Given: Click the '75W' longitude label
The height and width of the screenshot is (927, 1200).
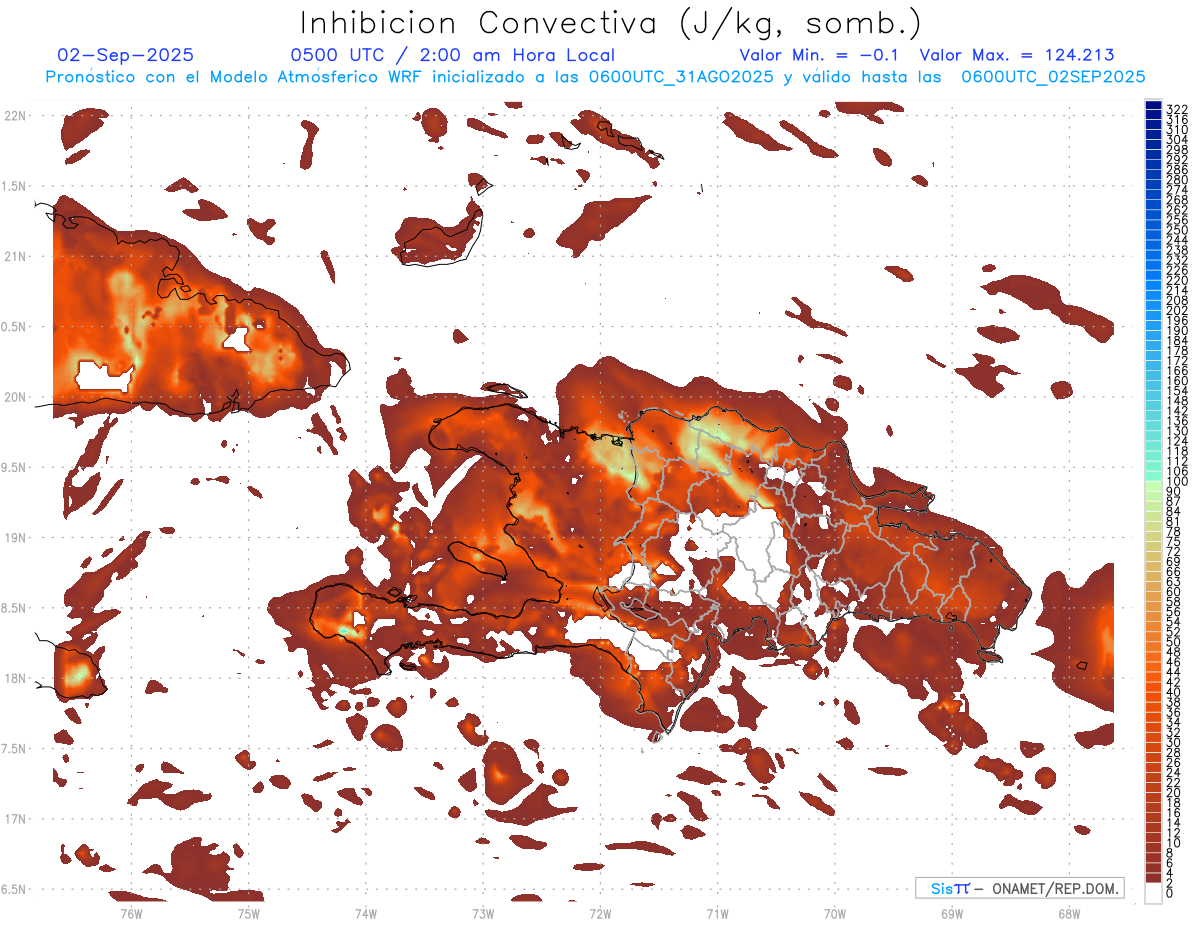Looking at the screenshot, I should tap(249, 913).
